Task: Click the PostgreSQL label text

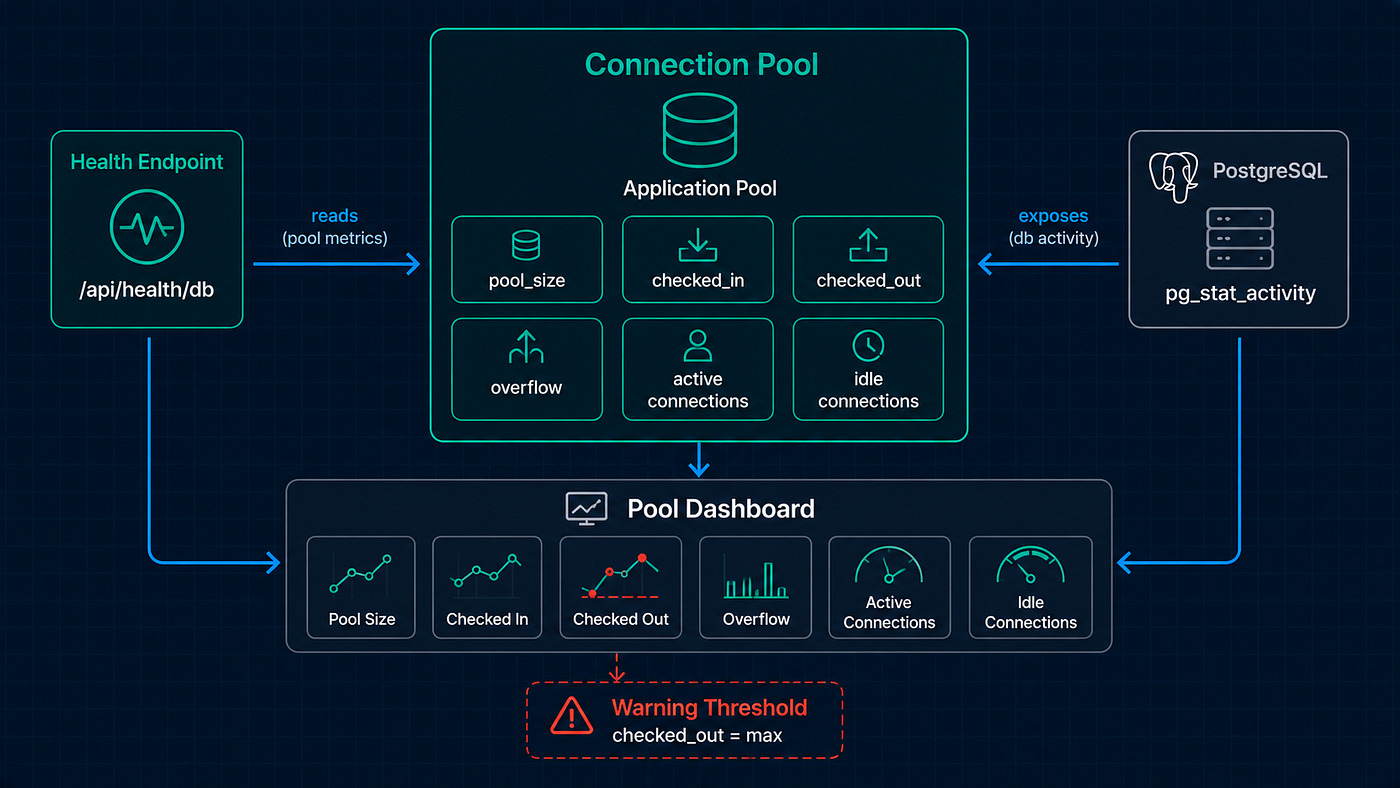Action: [x=1270, y=171]
